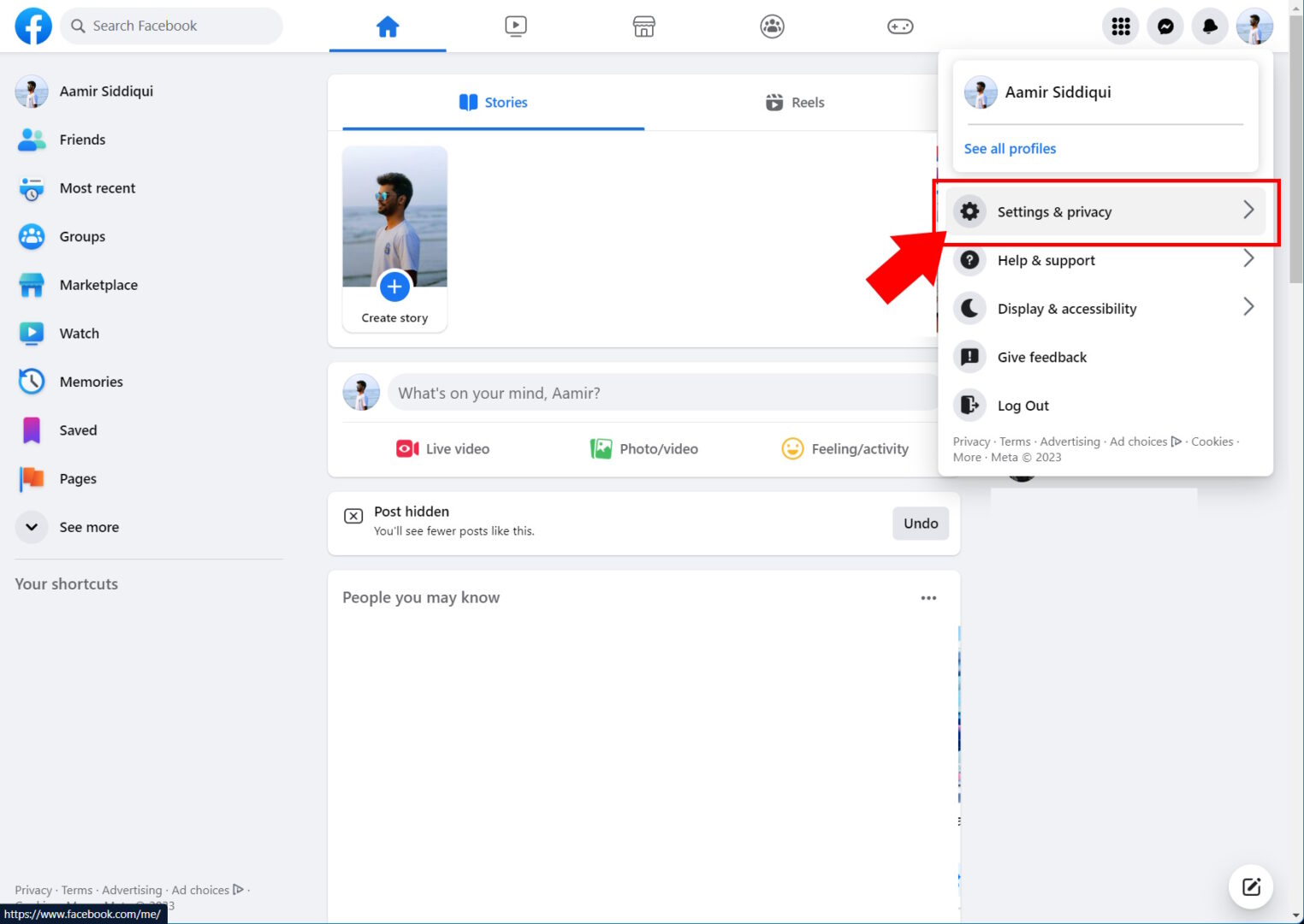Open the See all profiles link

[x=1010, y=148]
